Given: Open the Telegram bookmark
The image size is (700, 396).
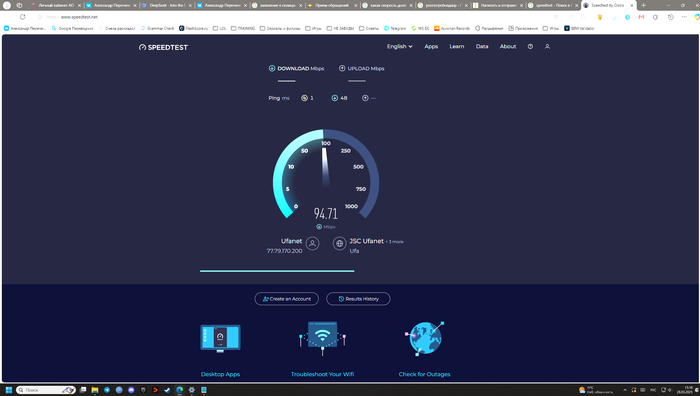Looking at the screenshot, I should pos(395,28).
